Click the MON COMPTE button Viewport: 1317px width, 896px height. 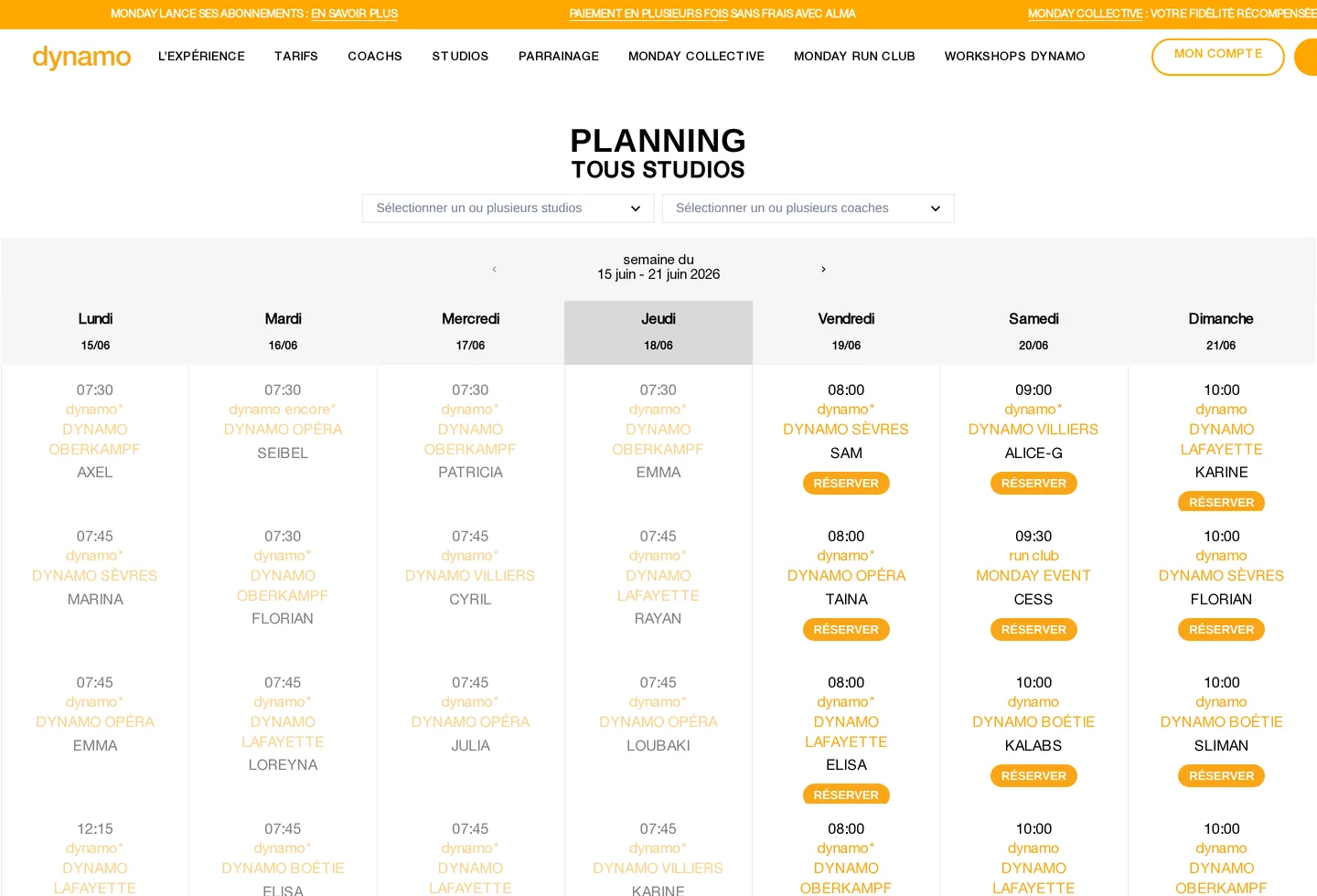pyautogui.click(x=1218, y=57)
